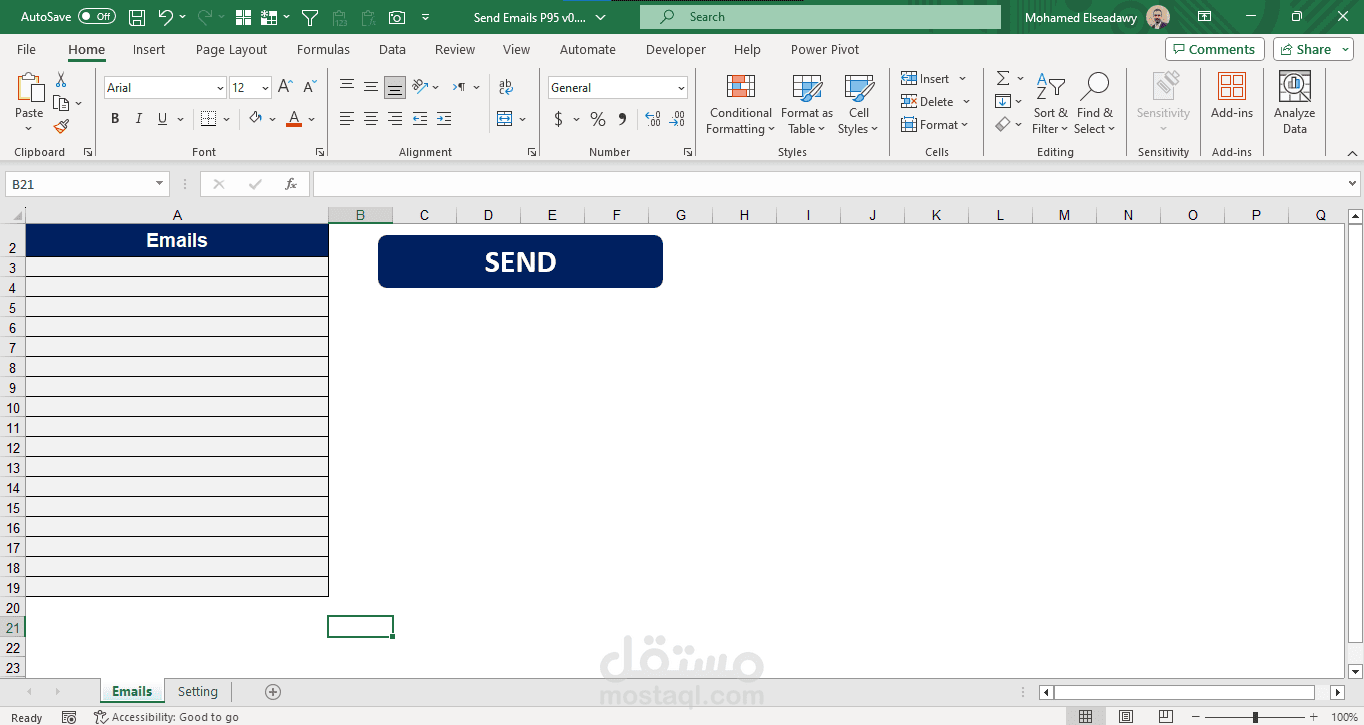Switch to the Insert ribbon tab
Screen dimensions: 1364x725
[x=149, y=49]
